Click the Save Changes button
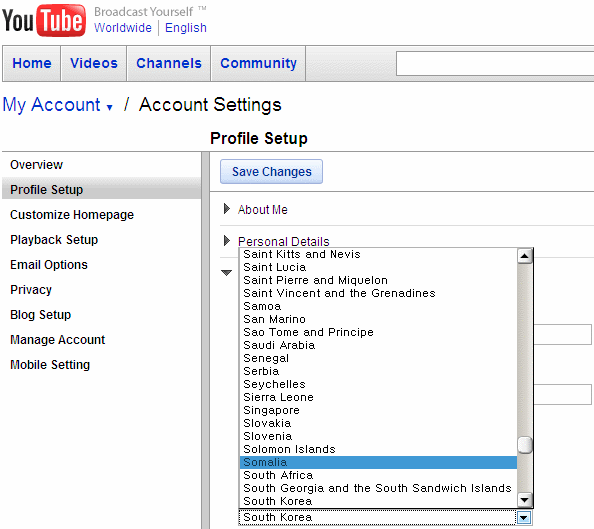Screen dimensions: 594x529 tap(271, 172)
